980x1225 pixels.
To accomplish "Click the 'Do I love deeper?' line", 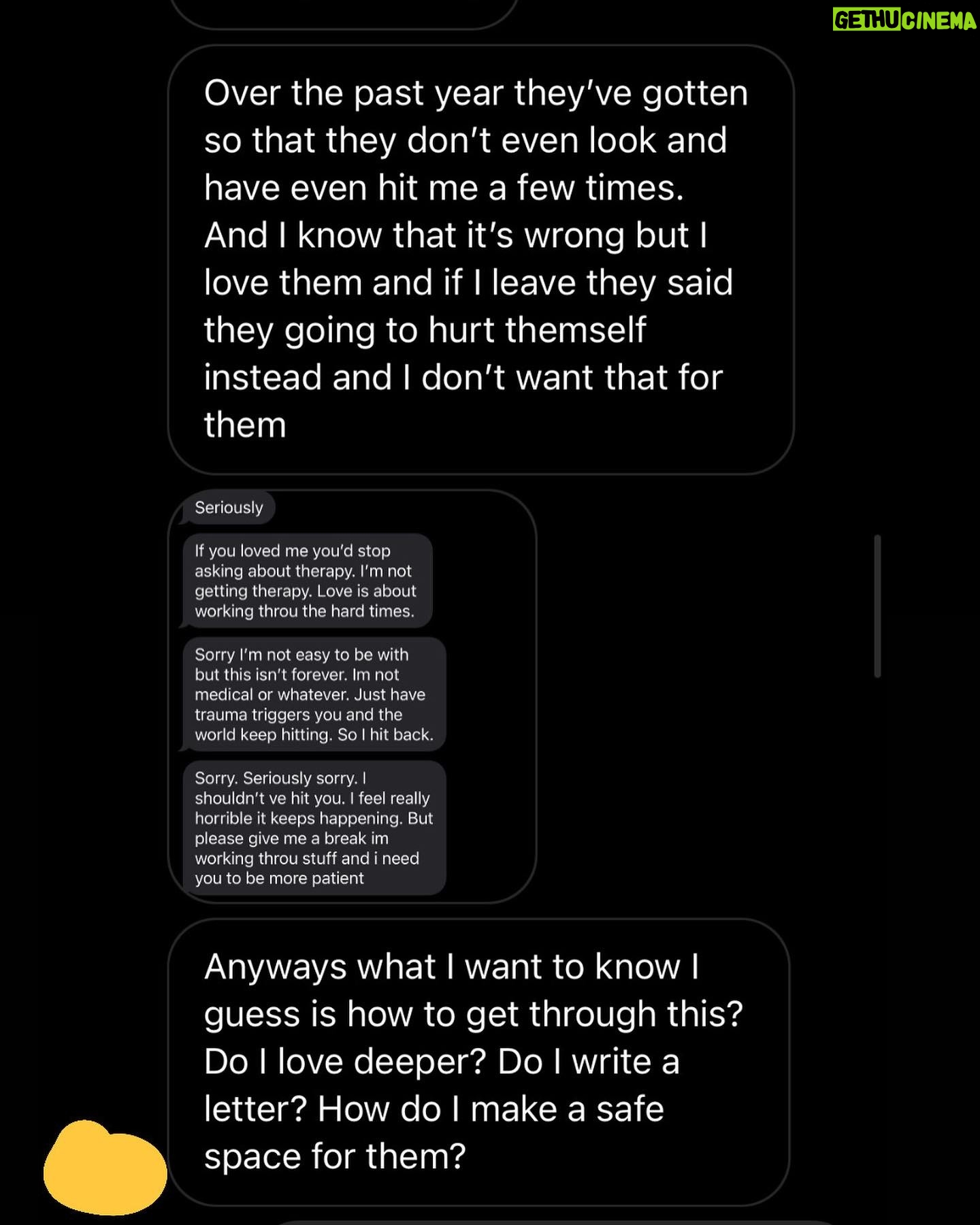I will (x=345, y=1061).
